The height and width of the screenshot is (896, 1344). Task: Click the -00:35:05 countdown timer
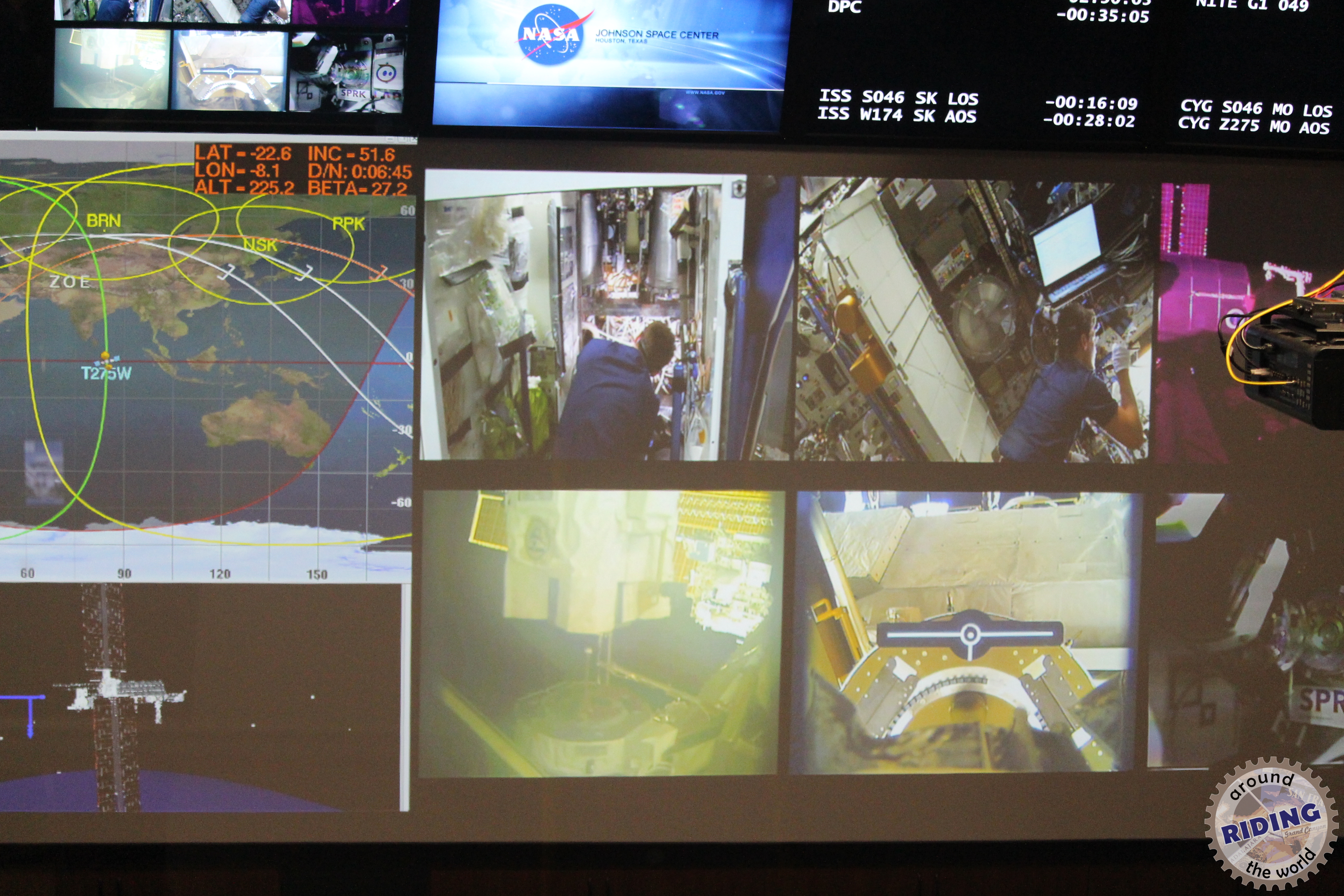[x=1103, y=16]
